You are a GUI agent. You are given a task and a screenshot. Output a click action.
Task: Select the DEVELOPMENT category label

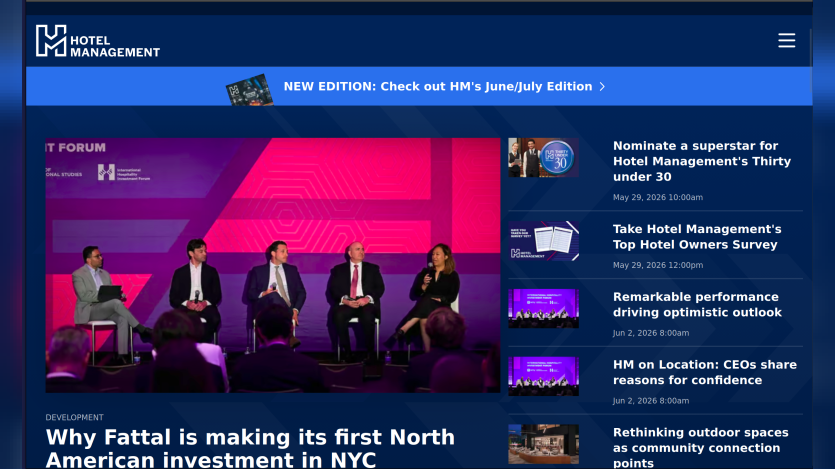[x=75, y=417]
